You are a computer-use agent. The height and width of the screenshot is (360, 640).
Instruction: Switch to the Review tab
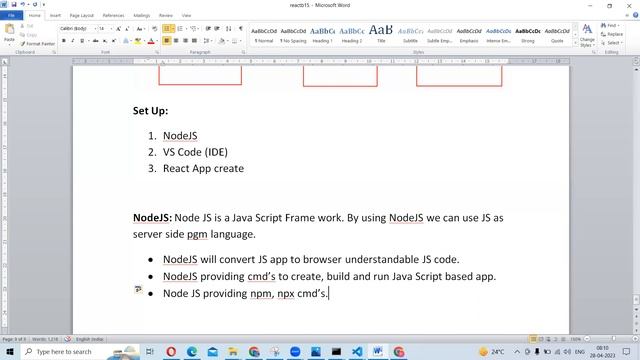(165, 16)
